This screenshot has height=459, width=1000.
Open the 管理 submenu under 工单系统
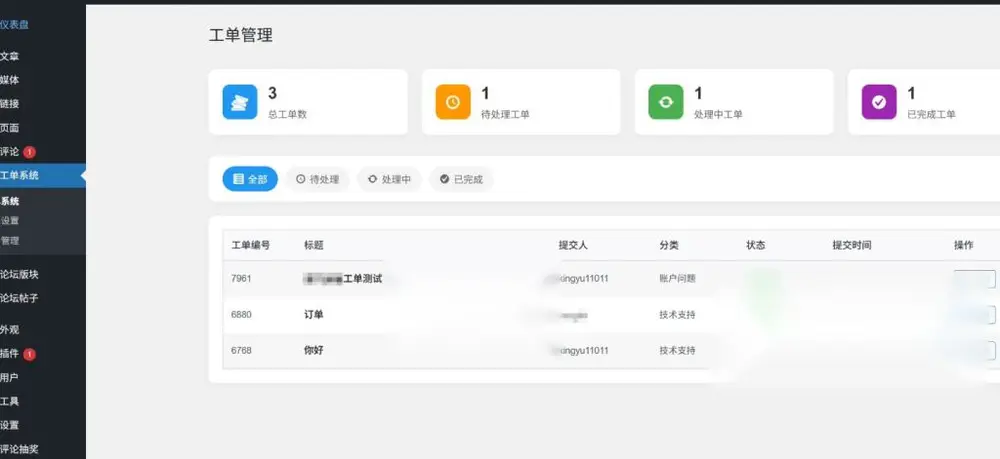[x=10, y=240]
